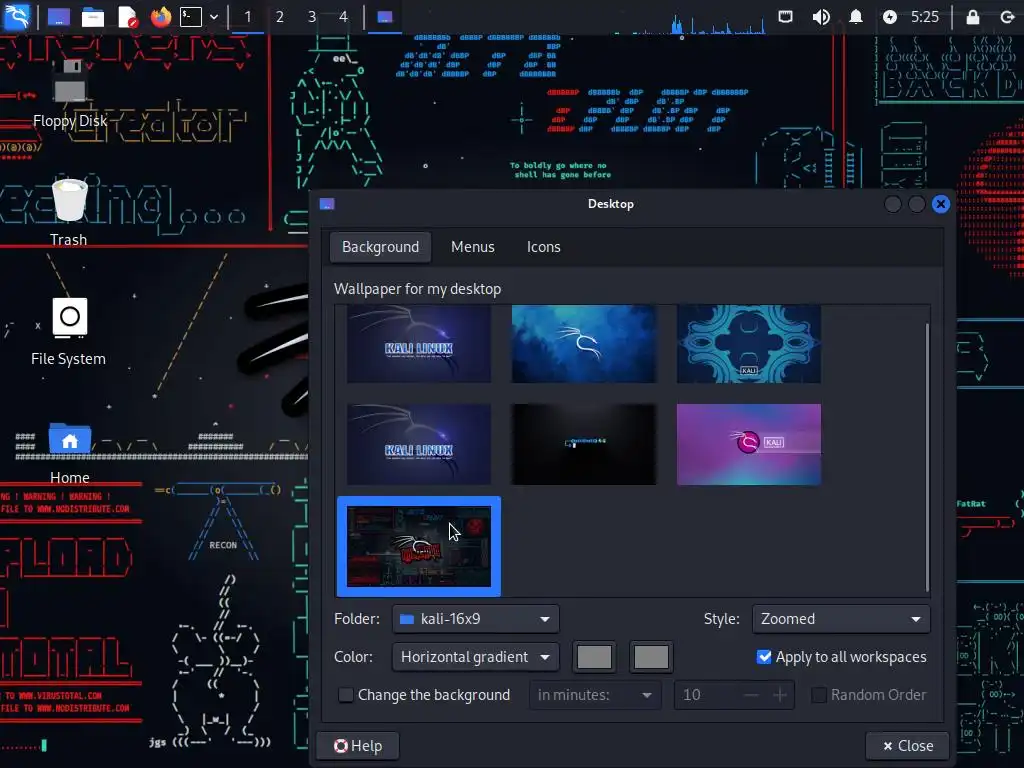Choose the second-row Kali Linux wallpaper

[x=419, y=445]
